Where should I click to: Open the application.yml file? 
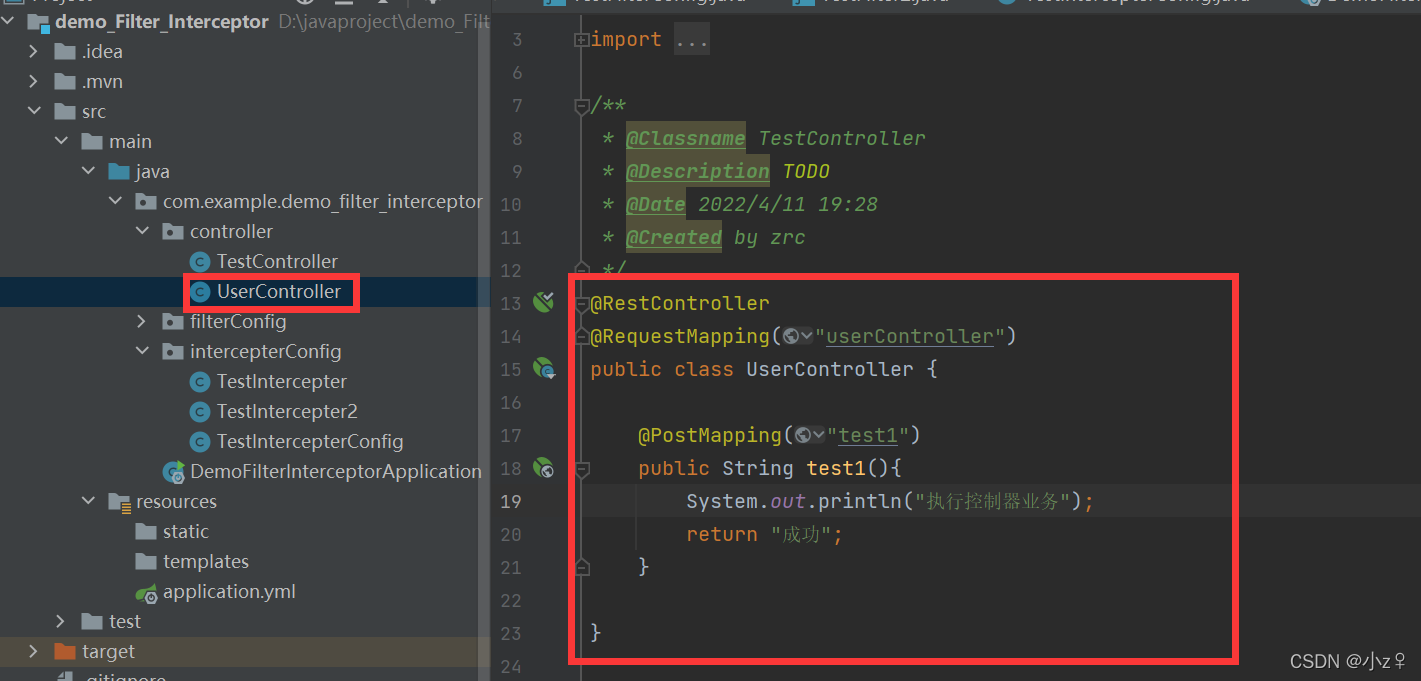(229, 592)
